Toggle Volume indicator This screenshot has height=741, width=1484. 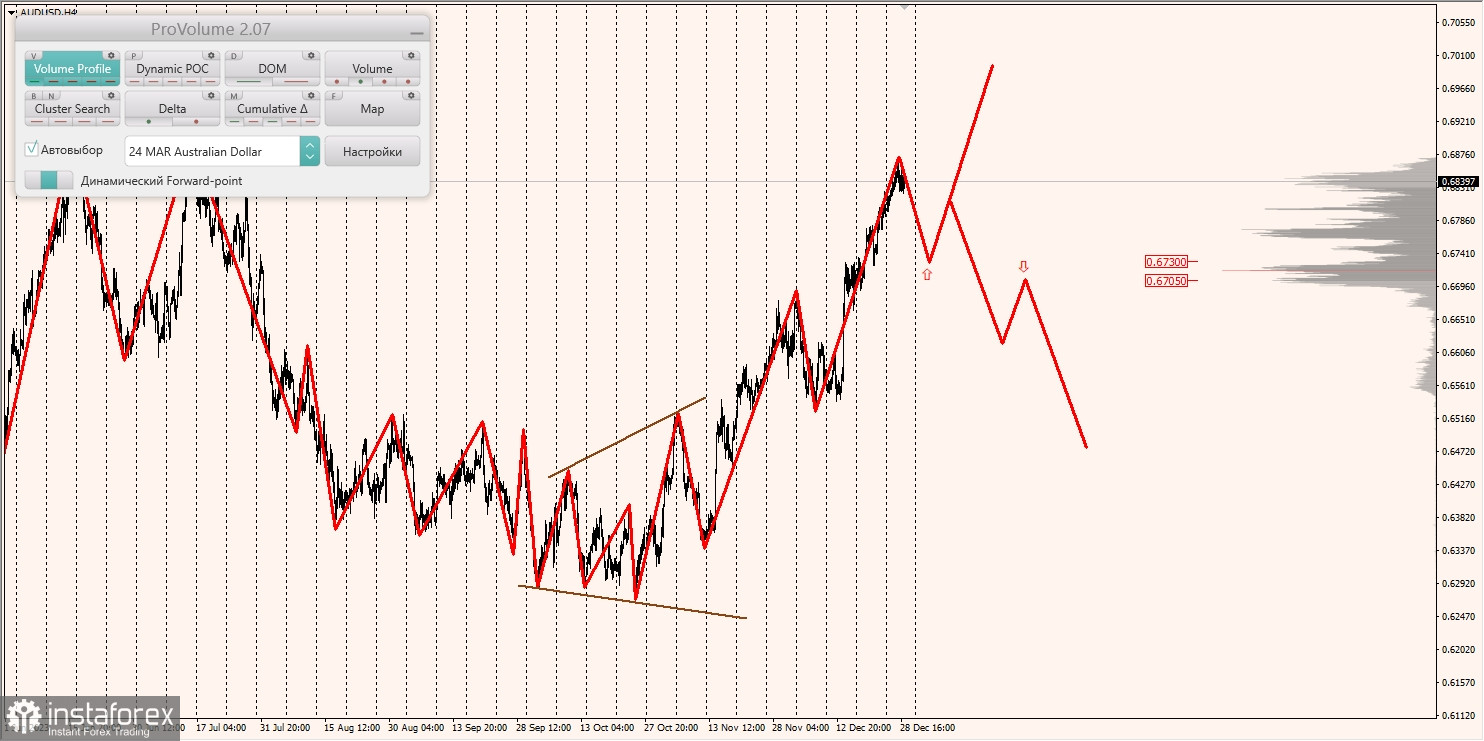tap(372, 69)
